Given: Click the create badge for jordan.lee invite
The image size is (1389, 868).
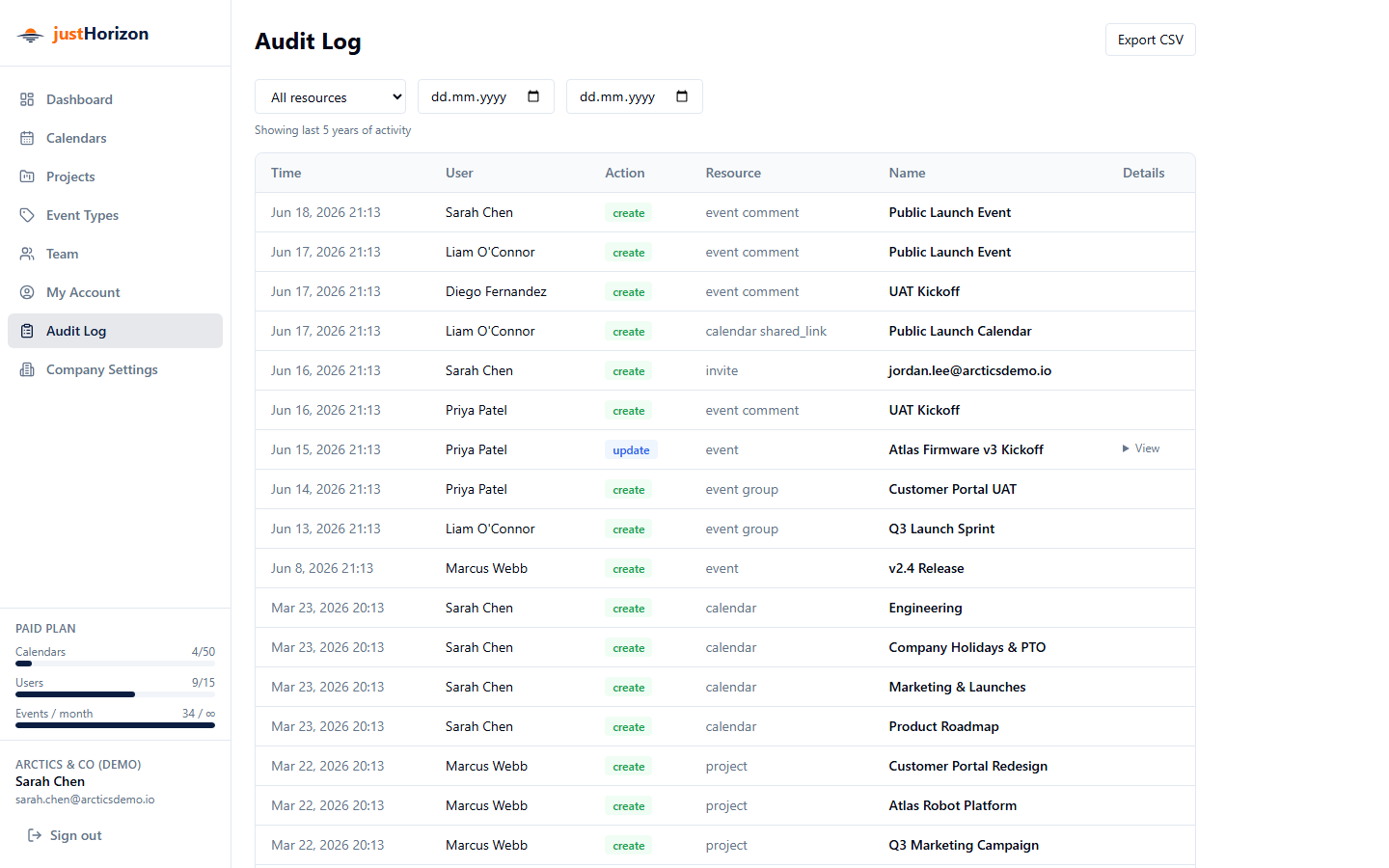Looking at the screenshot, I should tap(628, 371).
